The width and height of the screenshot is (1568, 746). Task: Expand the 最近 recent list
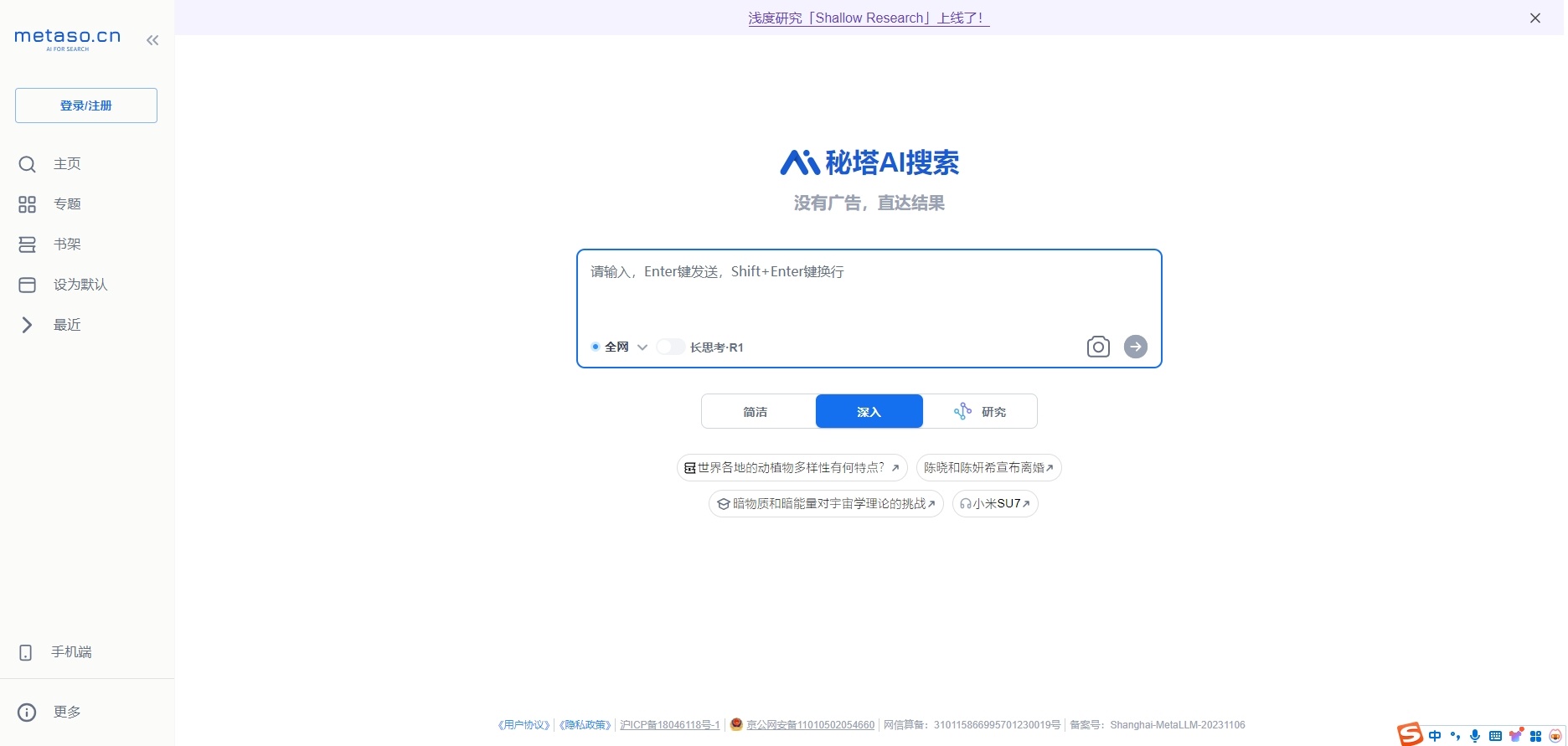coord(27,325)
